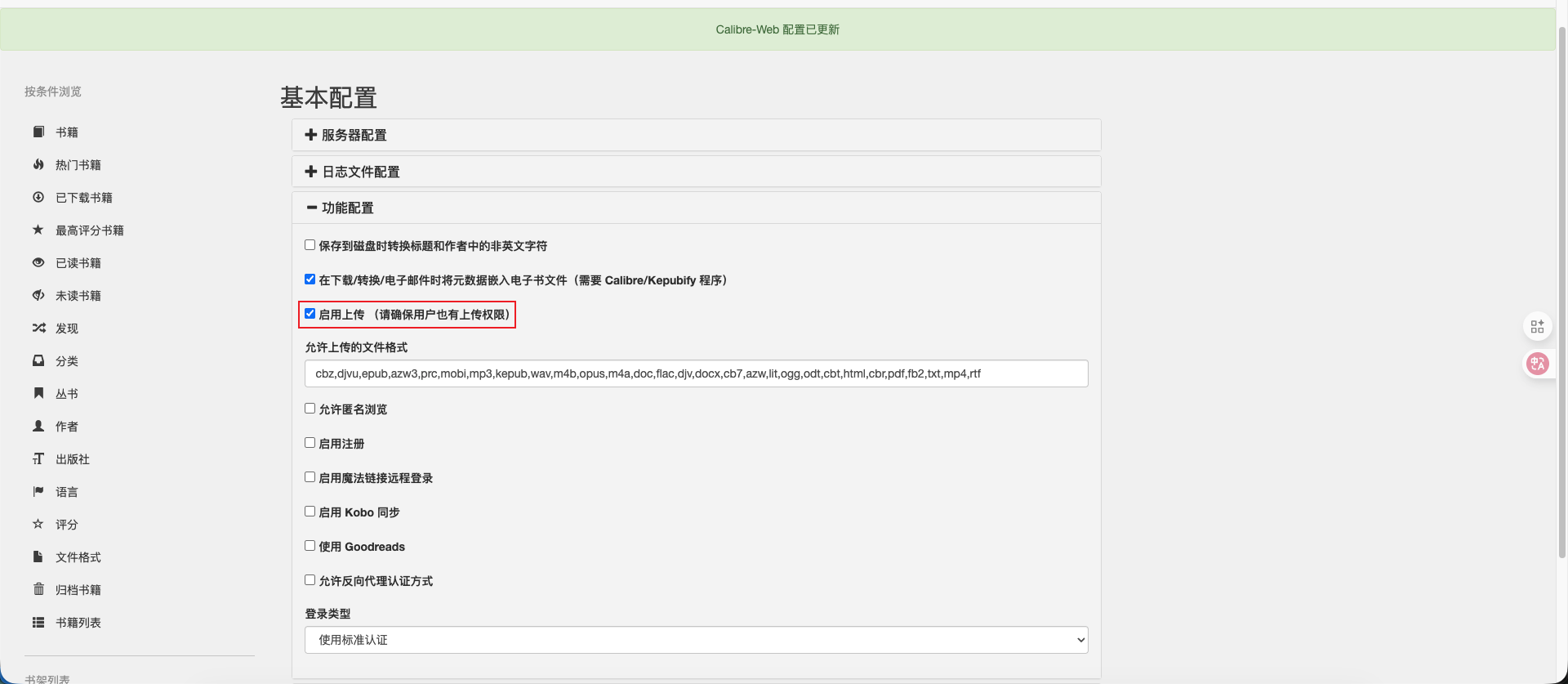The image size is (1568, 684).
Task: Click the star icon for 最高评分书籍
Action: (38, 230)
